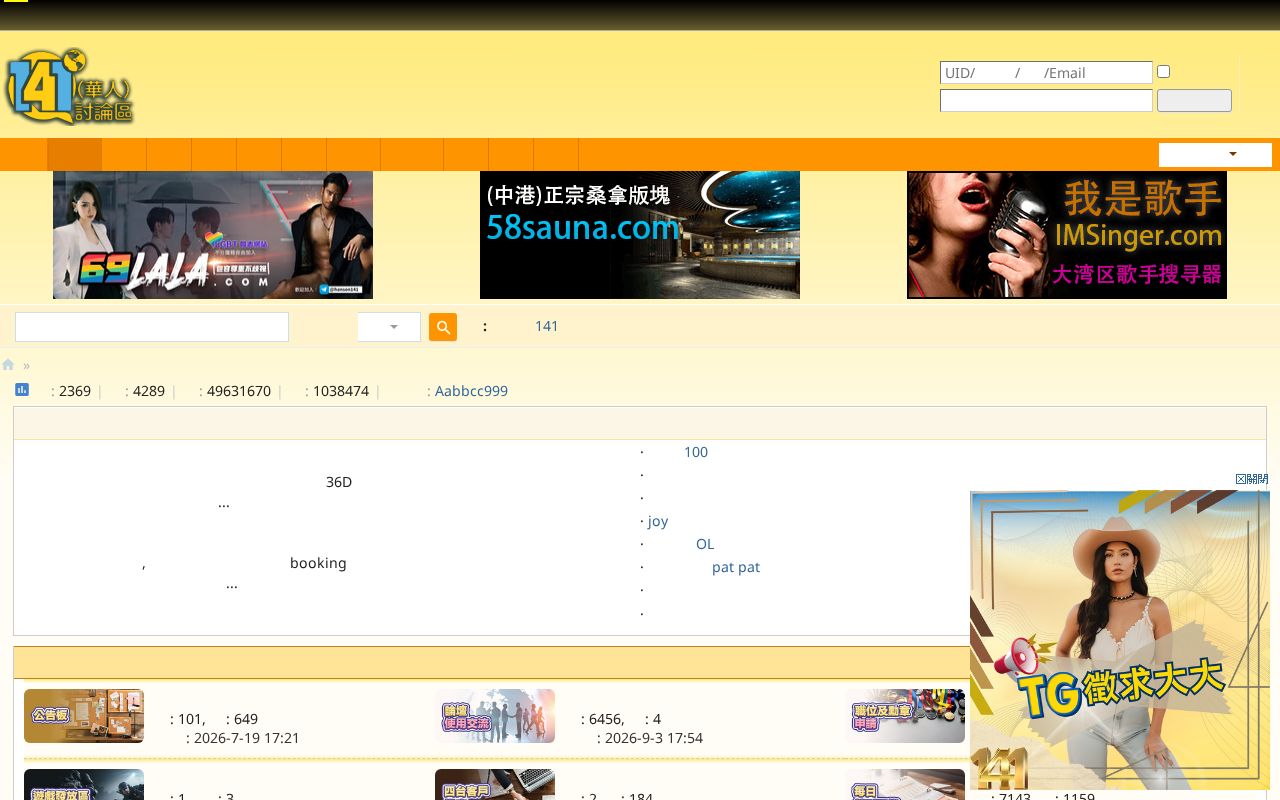The width and height of the screenshot is (1280, 800).
Task: Click the 141 forum logo
Action: (69, 86)
